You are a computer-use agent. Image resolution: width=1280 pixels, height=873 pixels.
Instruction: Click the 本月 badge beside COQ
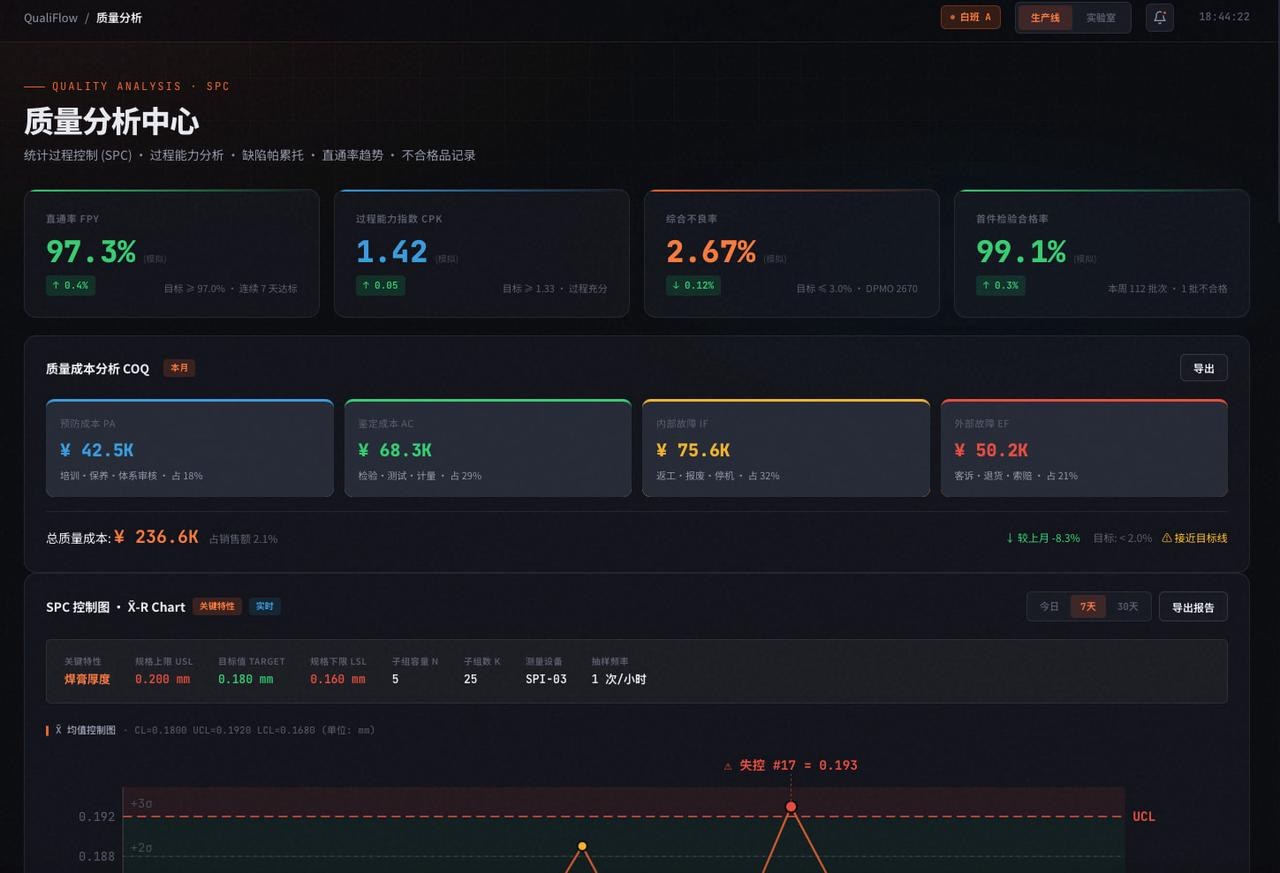[x=179, y=368]
